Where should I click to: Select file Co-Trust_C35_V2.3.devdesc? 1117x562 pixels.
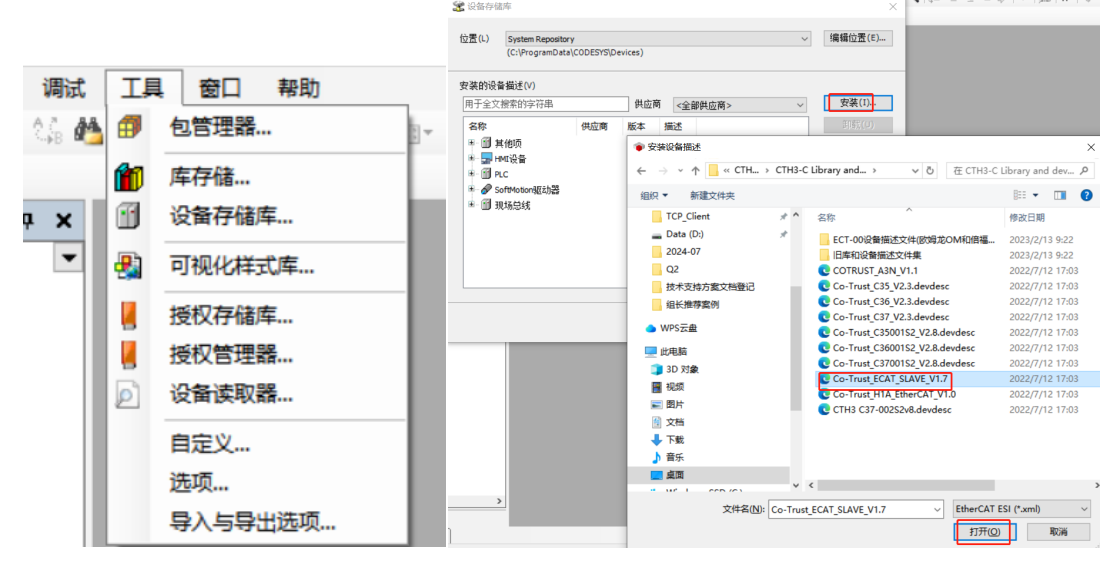pyautogui.click(x=890, y=286)
